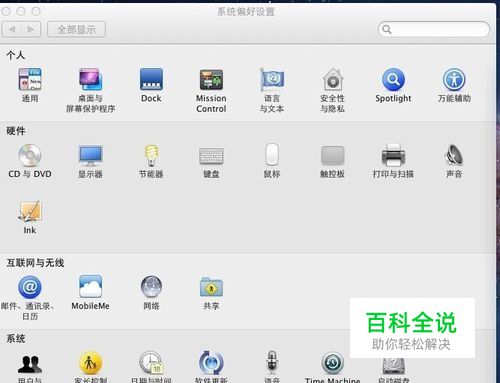The width and height of the screenshot is (500, 383).
Task: Click the 个人 section heading
Action: pyautogui.click(x=16, y=55)
